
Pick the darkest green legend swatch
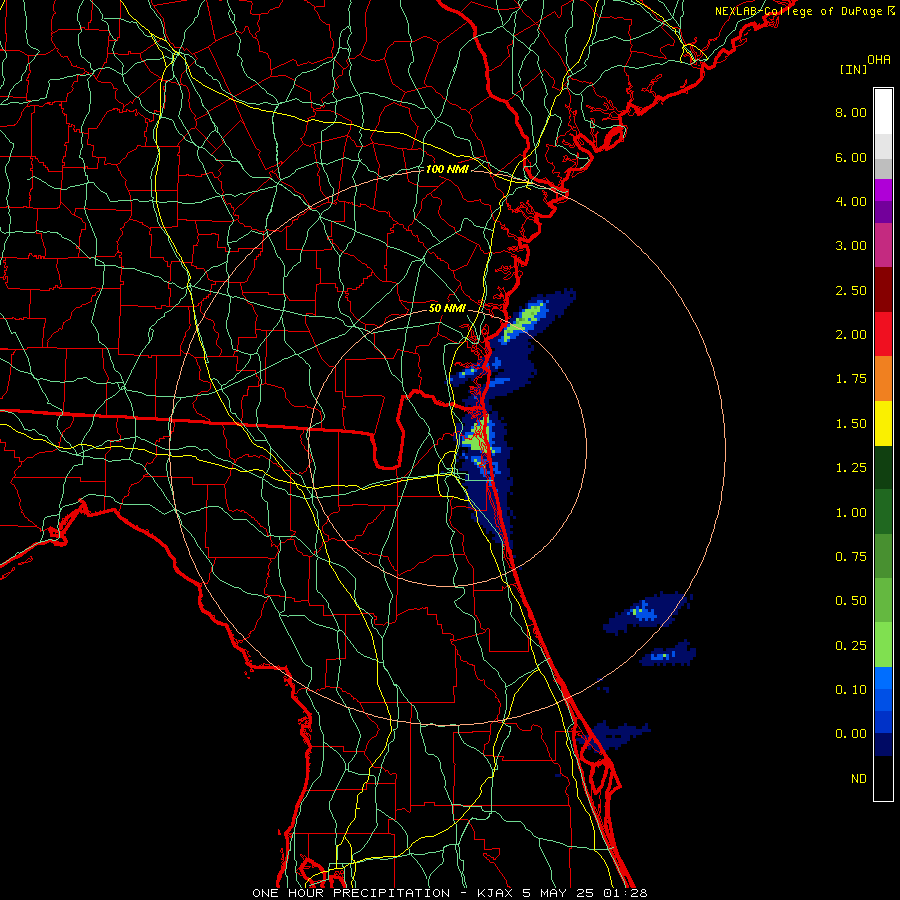[x=883, y=468]
